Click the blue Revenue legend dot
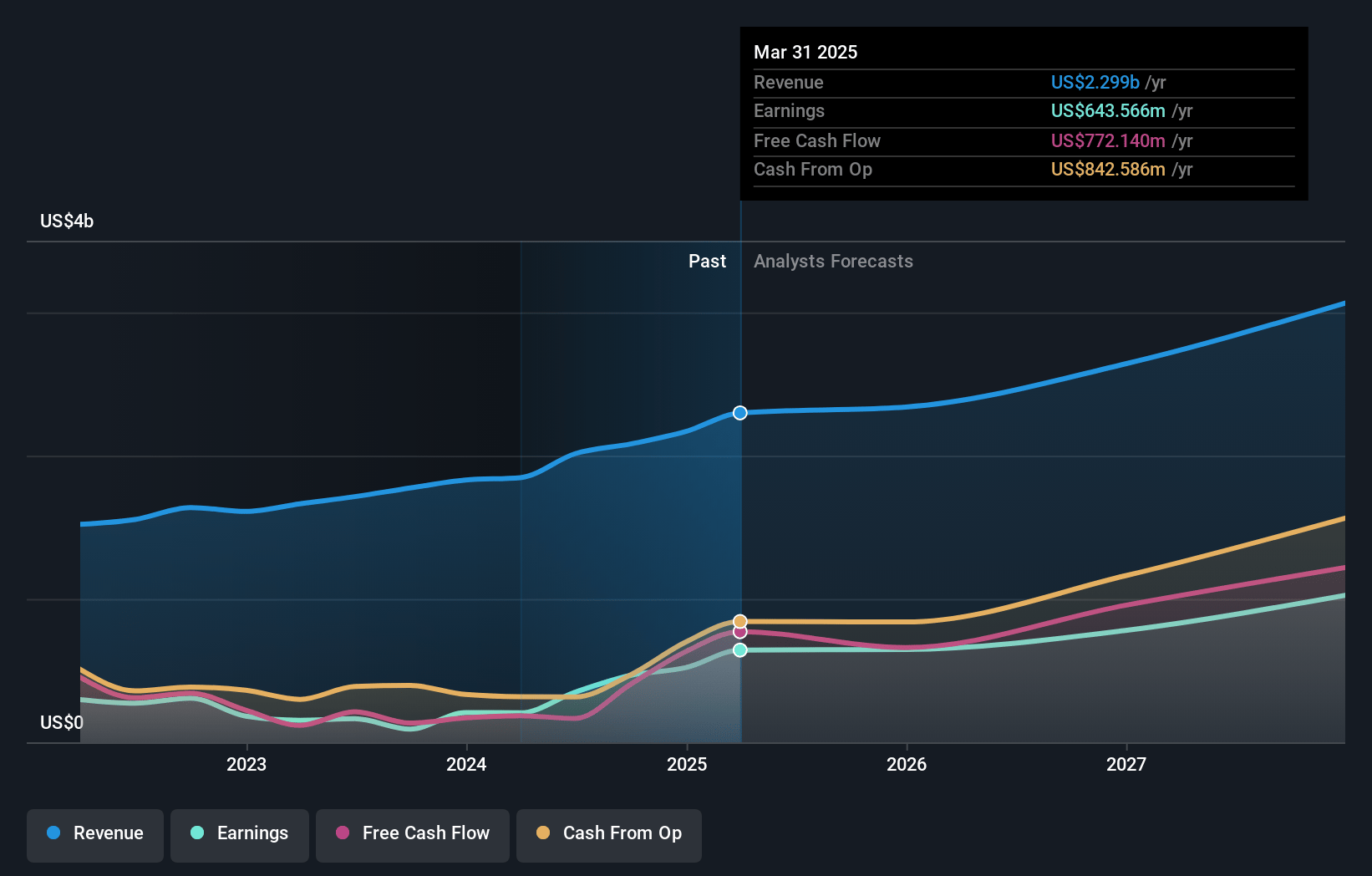 tap(53, 833)
